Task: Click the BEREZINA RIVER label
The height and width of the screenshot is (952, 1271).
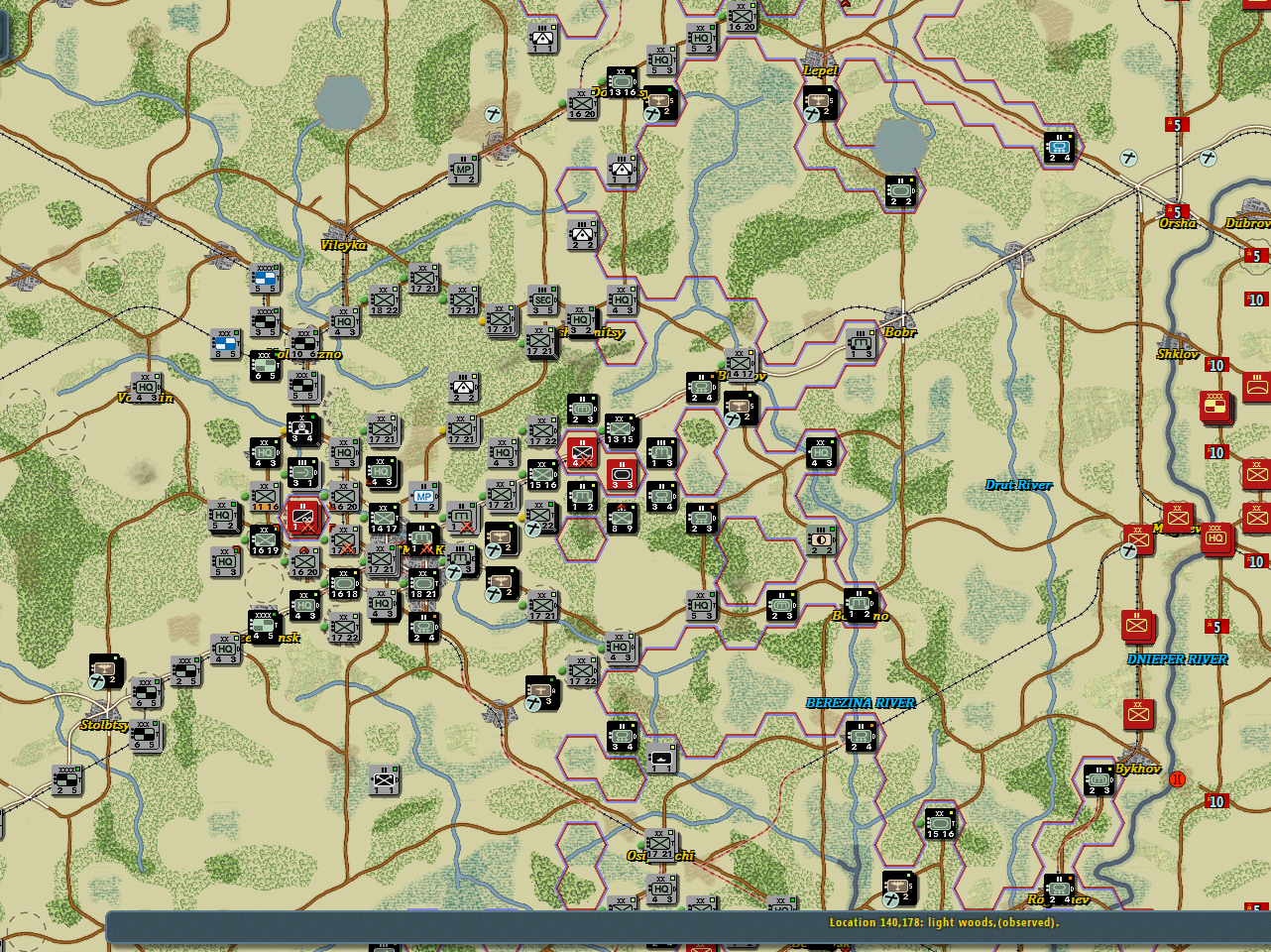Action: [x=861, y=703]
